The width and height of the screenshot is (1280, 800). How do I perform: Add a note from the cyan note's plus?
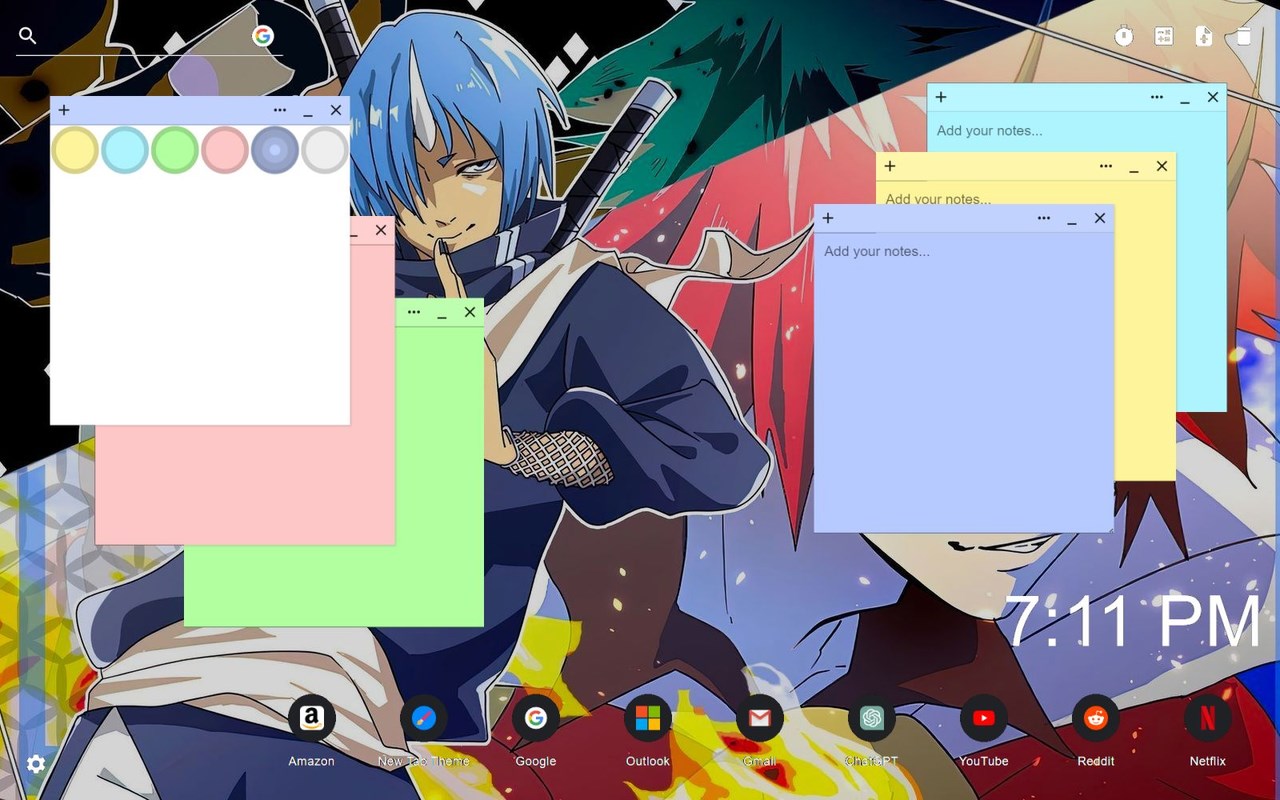941,97
